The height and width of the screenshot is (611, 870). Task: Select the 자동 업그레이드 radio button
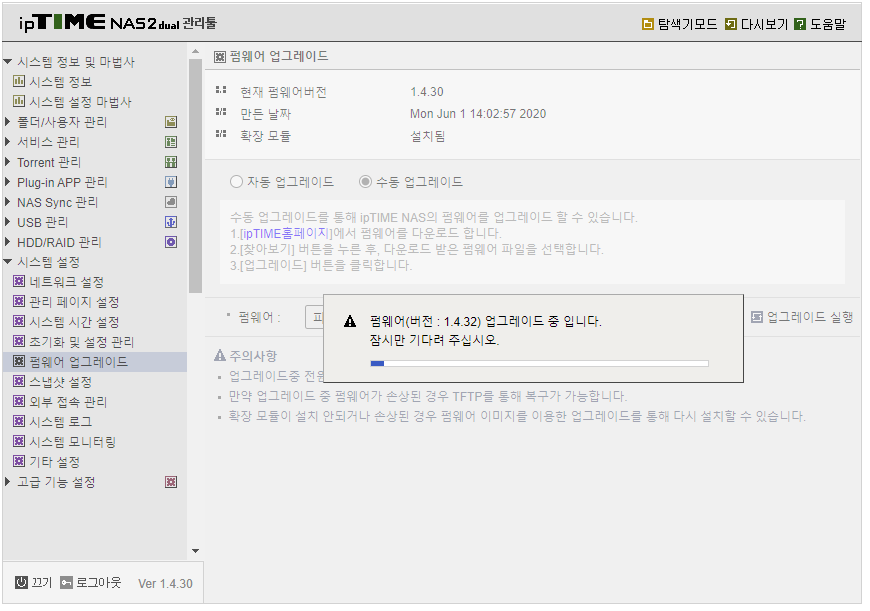point(236,182)
